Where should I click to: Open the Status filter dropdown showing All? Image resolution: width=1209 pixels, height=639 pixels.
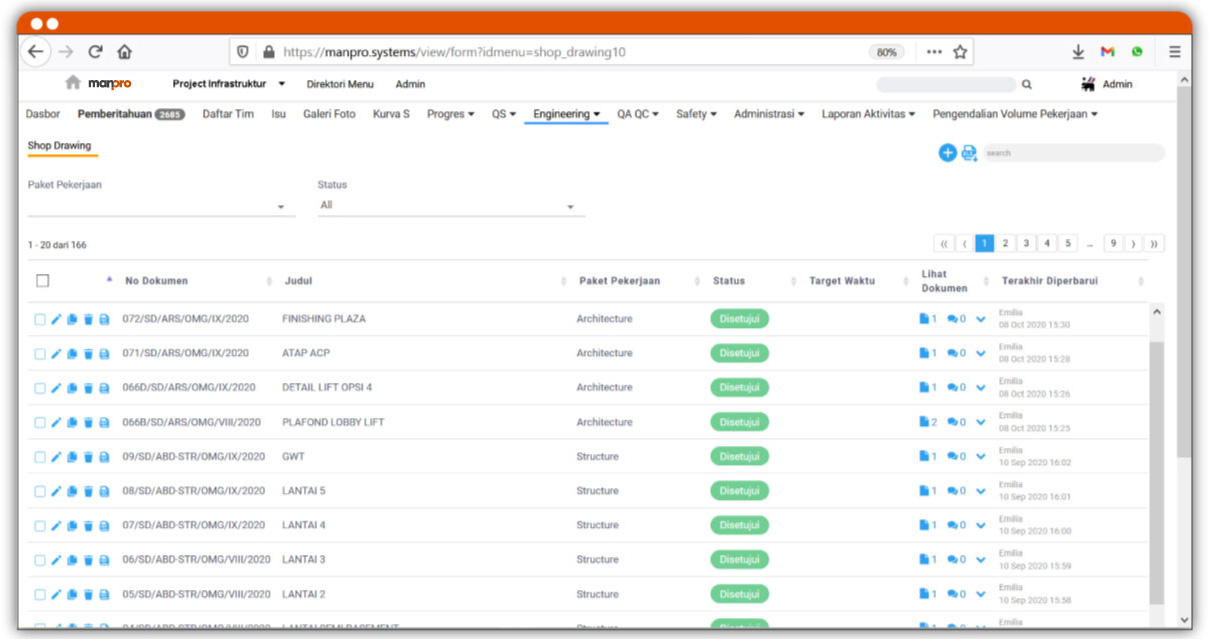click(450, 206)
